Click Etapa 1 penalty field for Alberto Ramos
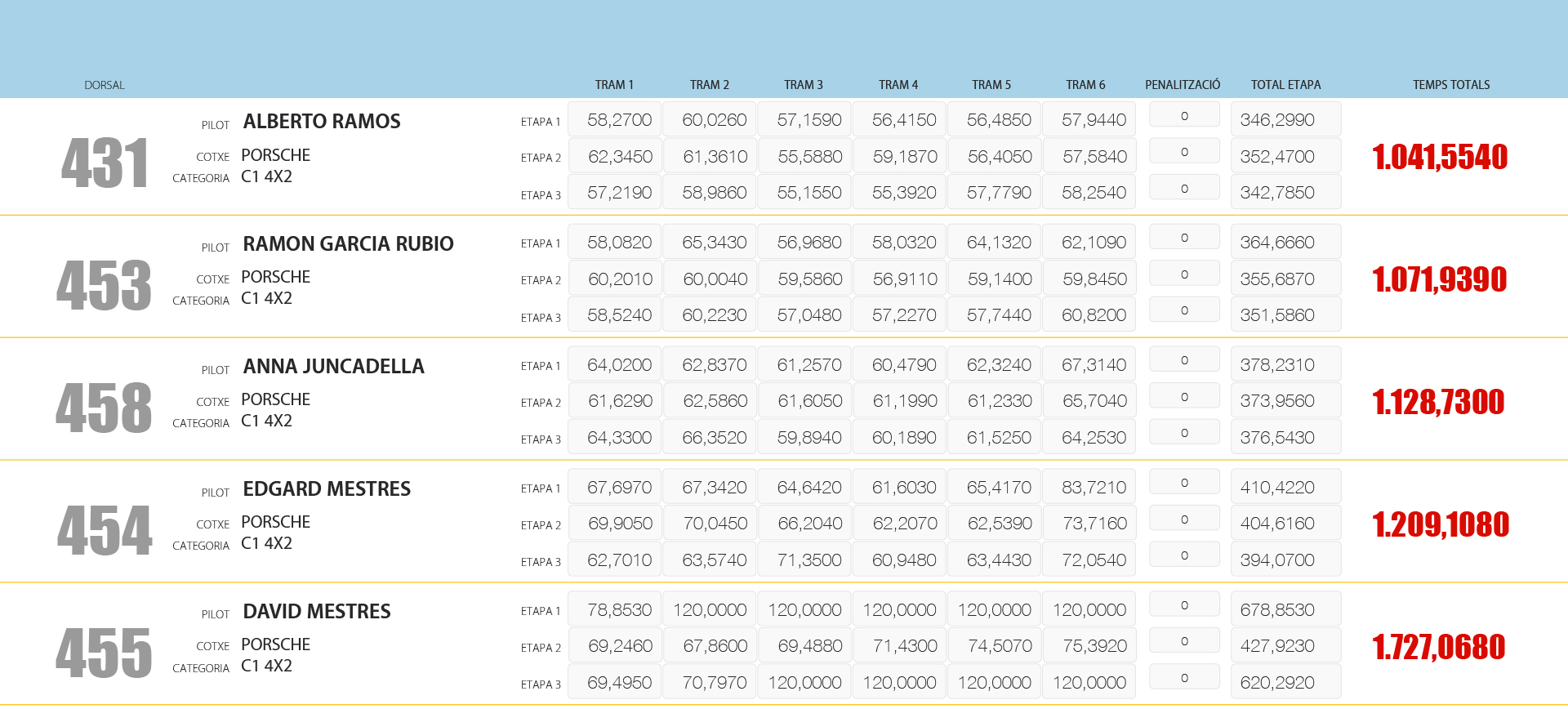Image resolution: width=1568 pixels, height=709 pixels. (x=1184, y=116)
